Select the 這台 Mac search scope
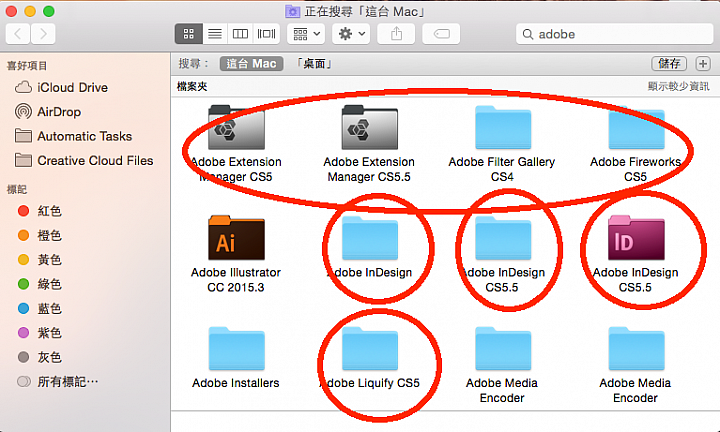 pyautogui.click(x=251, y=63)
